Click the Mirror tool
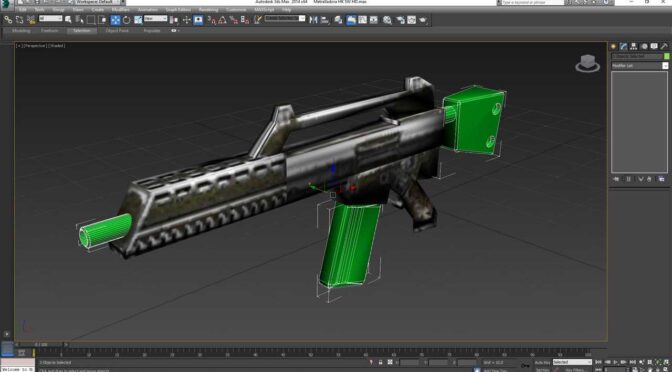 click(x=314, y=20)
